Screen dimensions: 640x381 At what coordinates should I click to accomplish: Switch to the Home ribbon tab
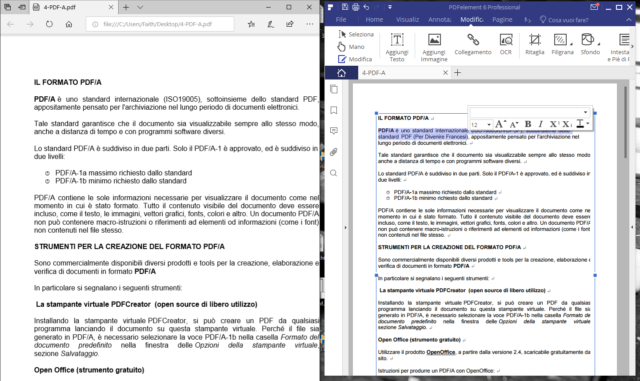click(374, 20)
